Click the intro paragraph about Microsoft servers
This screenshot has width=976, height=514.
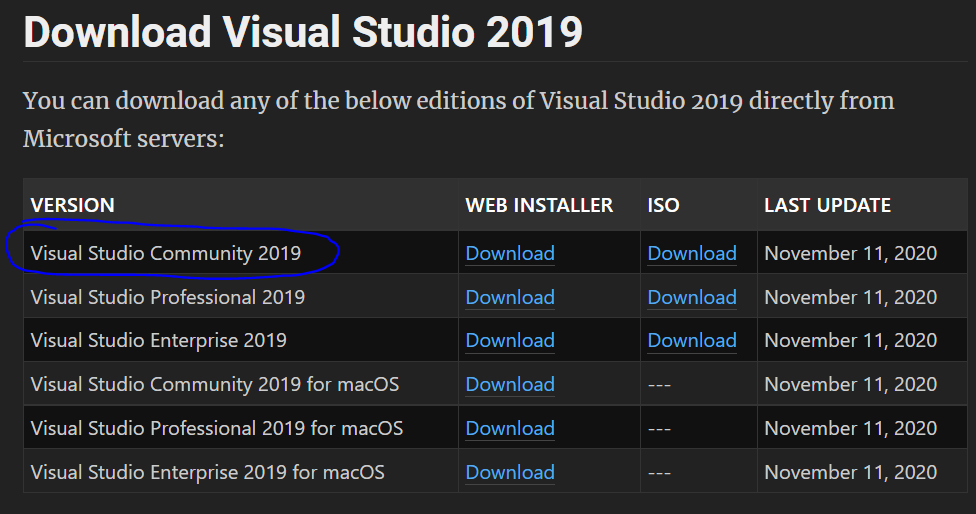pyautogui.click(x=459, y=119)
